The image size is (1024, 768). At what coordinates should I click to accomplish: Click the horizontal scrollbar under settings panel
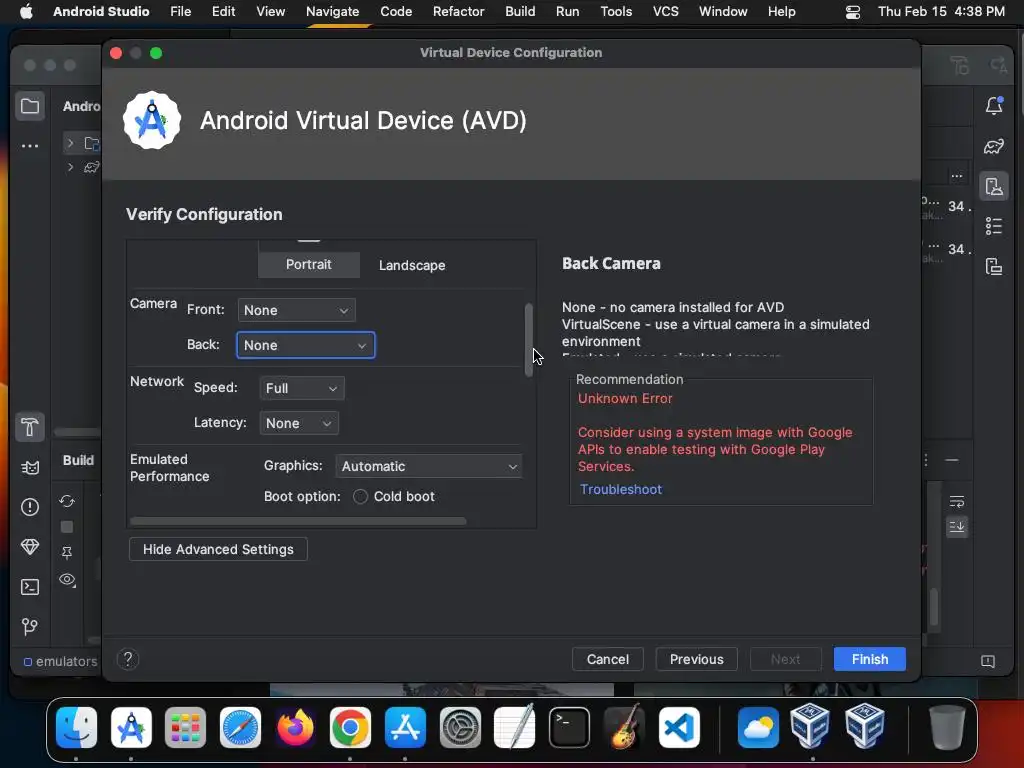tap(298, 520)
